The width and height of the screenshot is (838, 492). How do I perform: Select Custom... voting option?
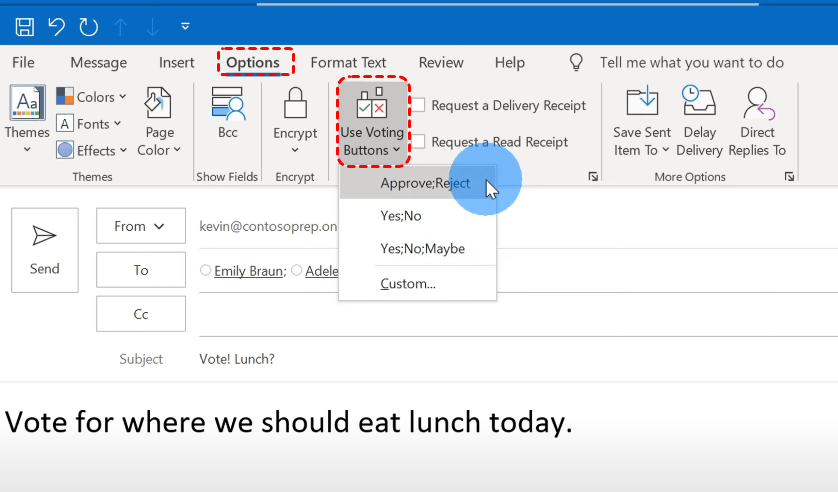[x=417, y=284]
